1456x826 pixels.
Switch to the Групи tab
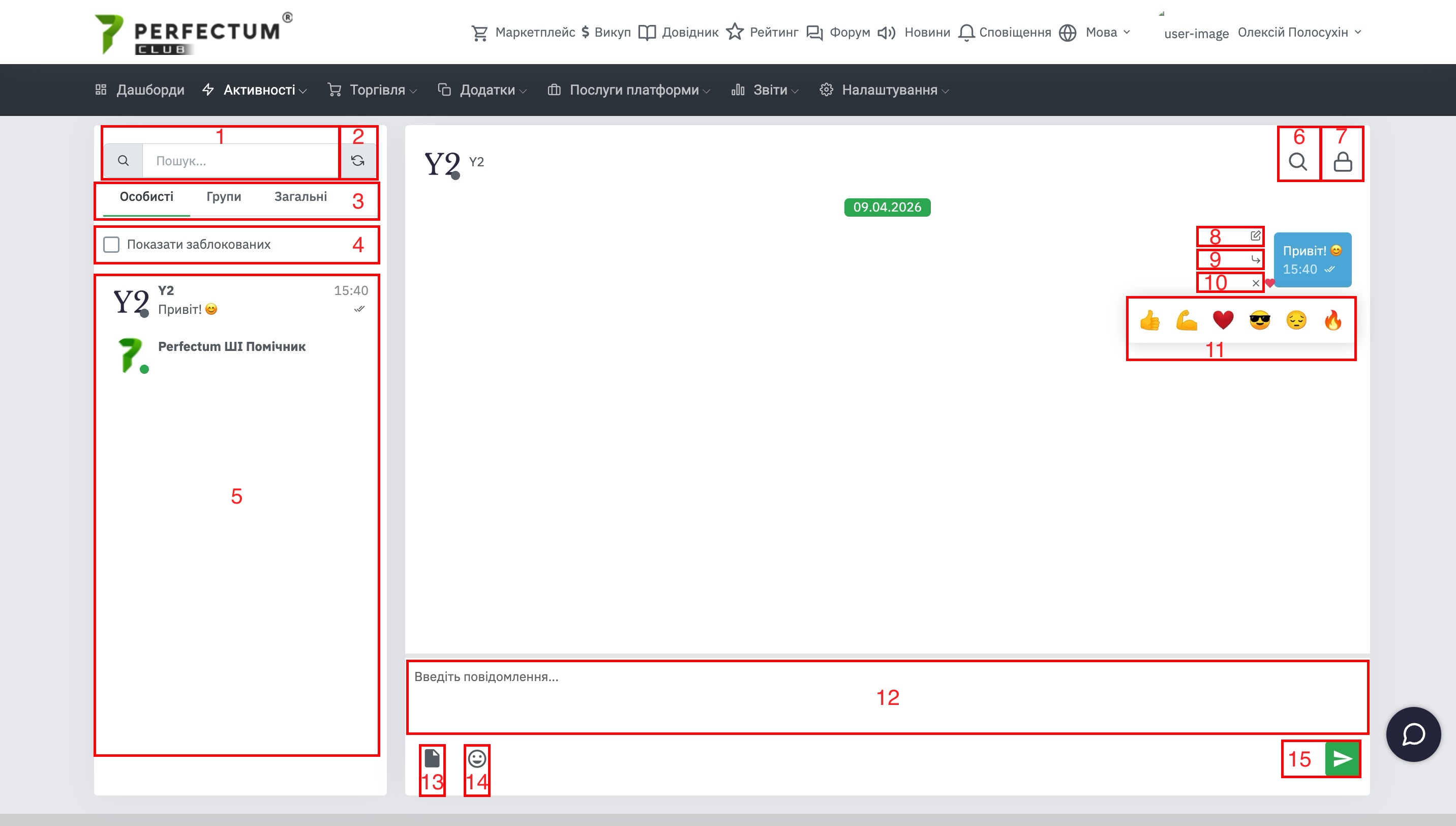tap(223, 197)
